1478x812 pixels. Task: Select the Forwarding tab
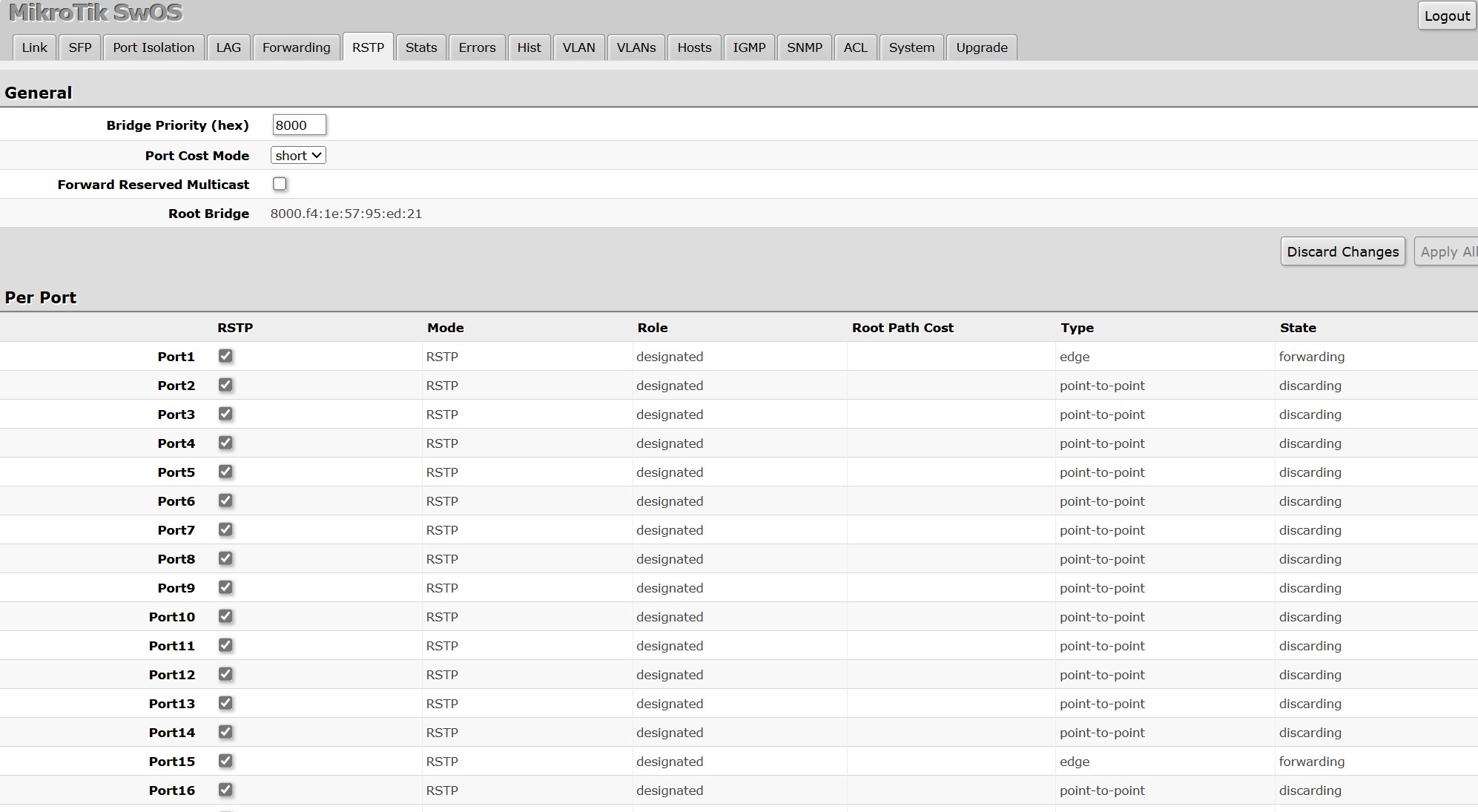point(296,47)
